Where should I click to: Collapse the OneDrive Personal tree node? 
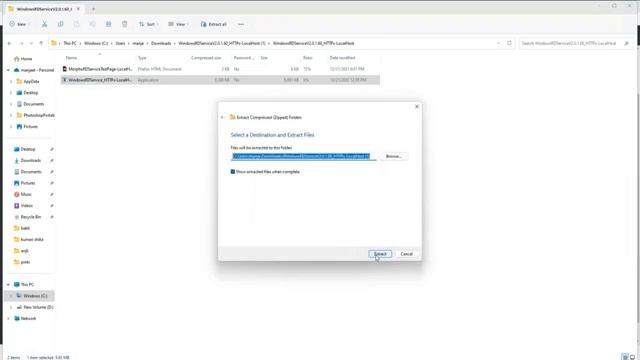point(8,70)
